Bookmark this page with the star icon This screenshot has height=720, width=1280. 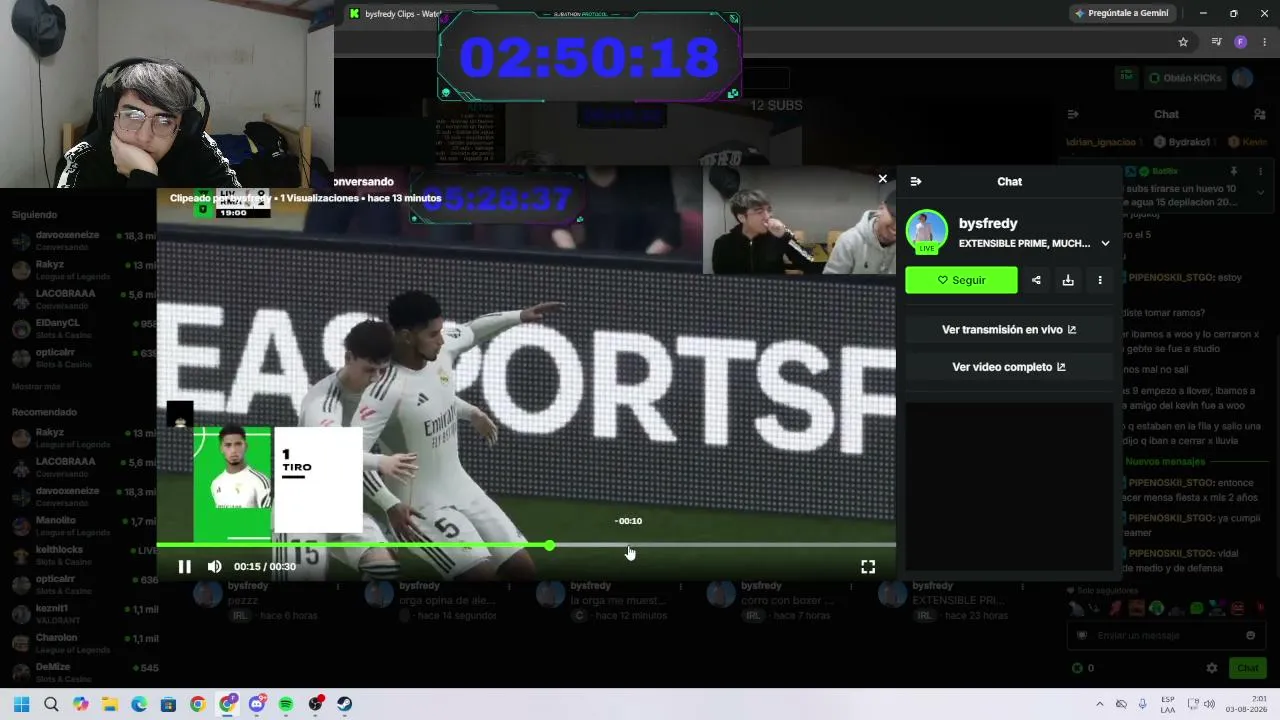[x=1183, y=42]
